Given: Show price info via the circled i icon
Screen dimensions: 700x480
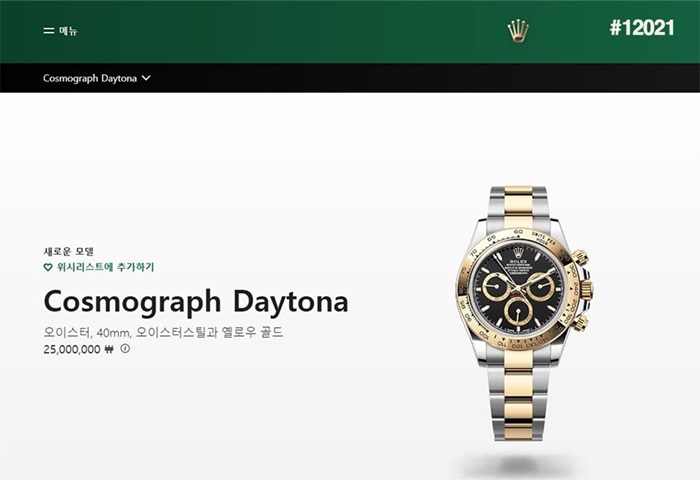Looking at the screenshot, I should (x=125, y=349).
